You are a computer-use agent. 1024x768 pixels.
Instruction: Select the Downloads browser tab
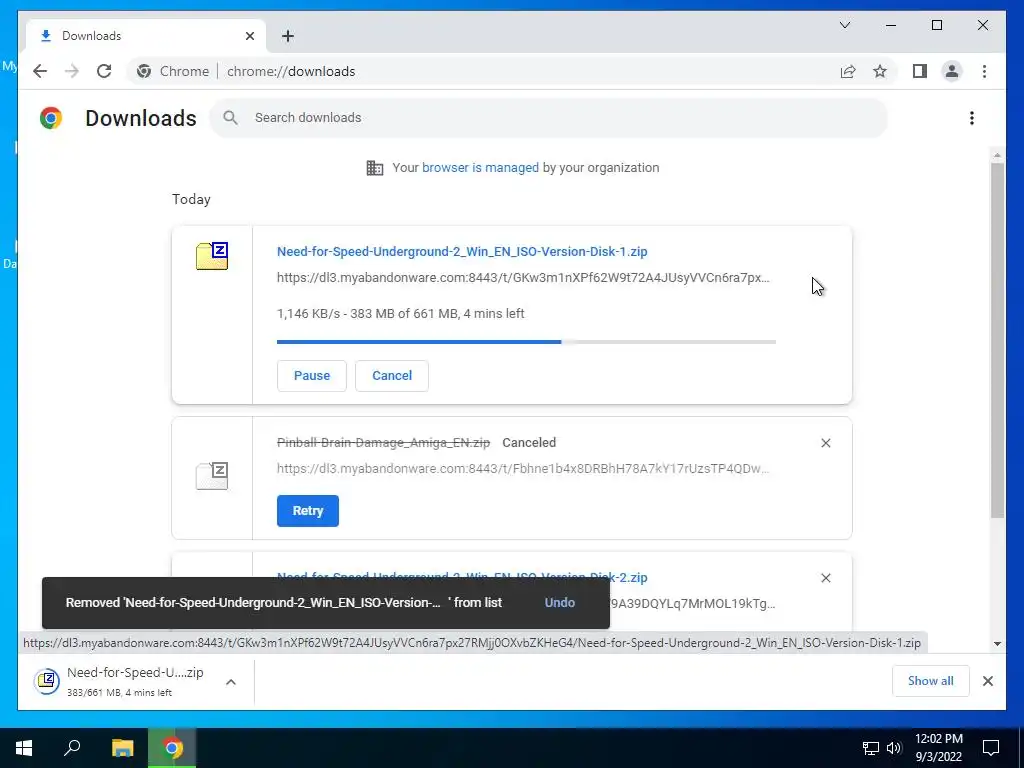(x=146, y=36)
